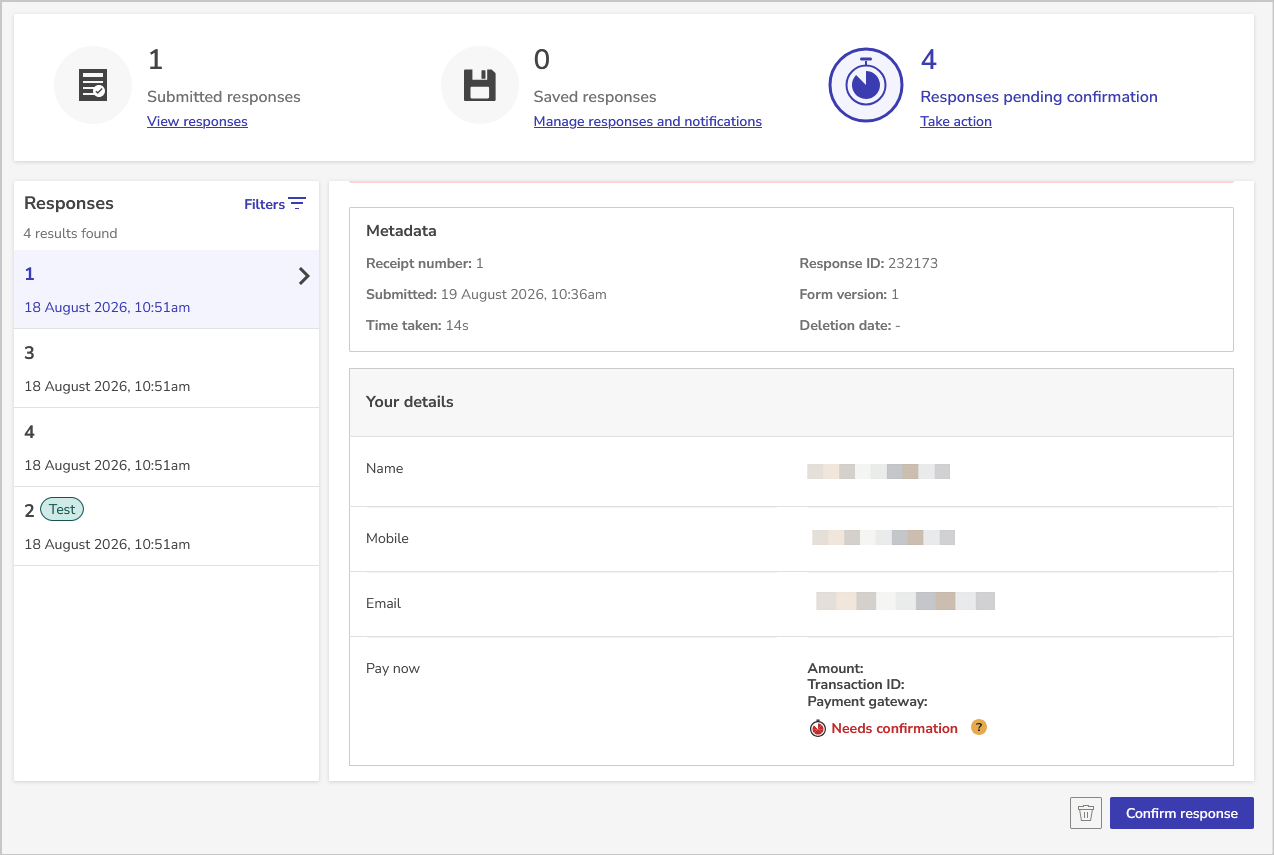This screenshot has width=1274, height=855.
Task: Click the Mobile field label
Action: click(387, 538)
